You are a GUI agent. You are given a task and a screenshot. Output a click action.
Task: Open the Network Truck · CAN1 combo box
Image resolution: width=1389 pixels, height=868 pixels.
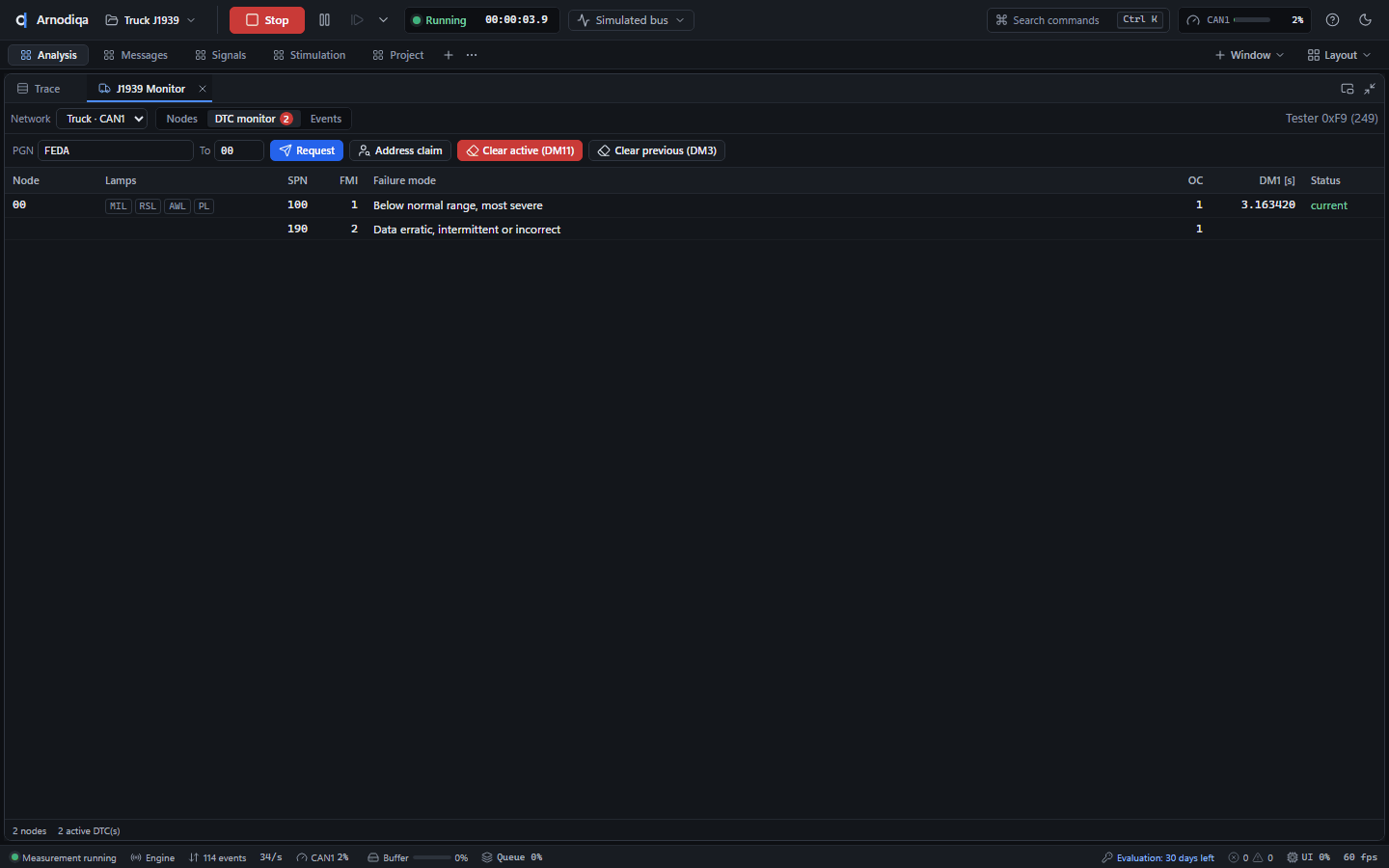coord(101,119)
